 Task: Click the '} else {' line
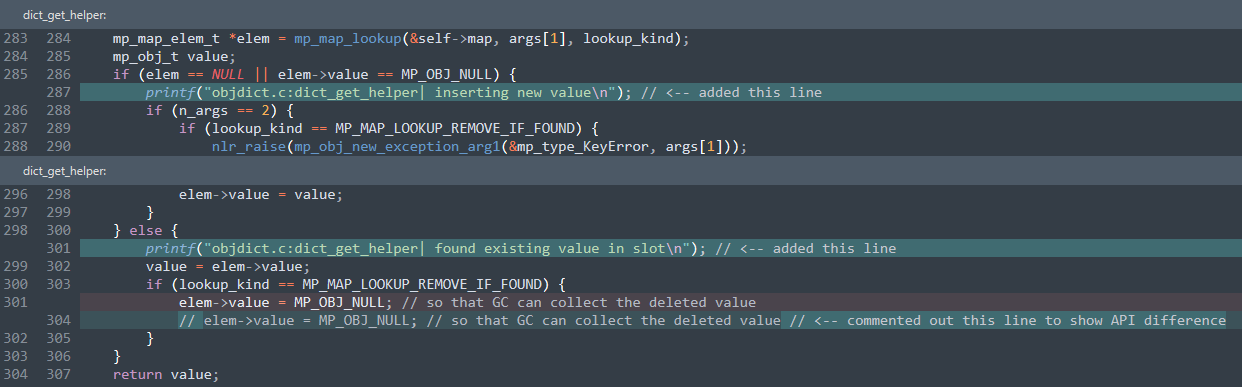pyautogui.click(x=146, y=231)
